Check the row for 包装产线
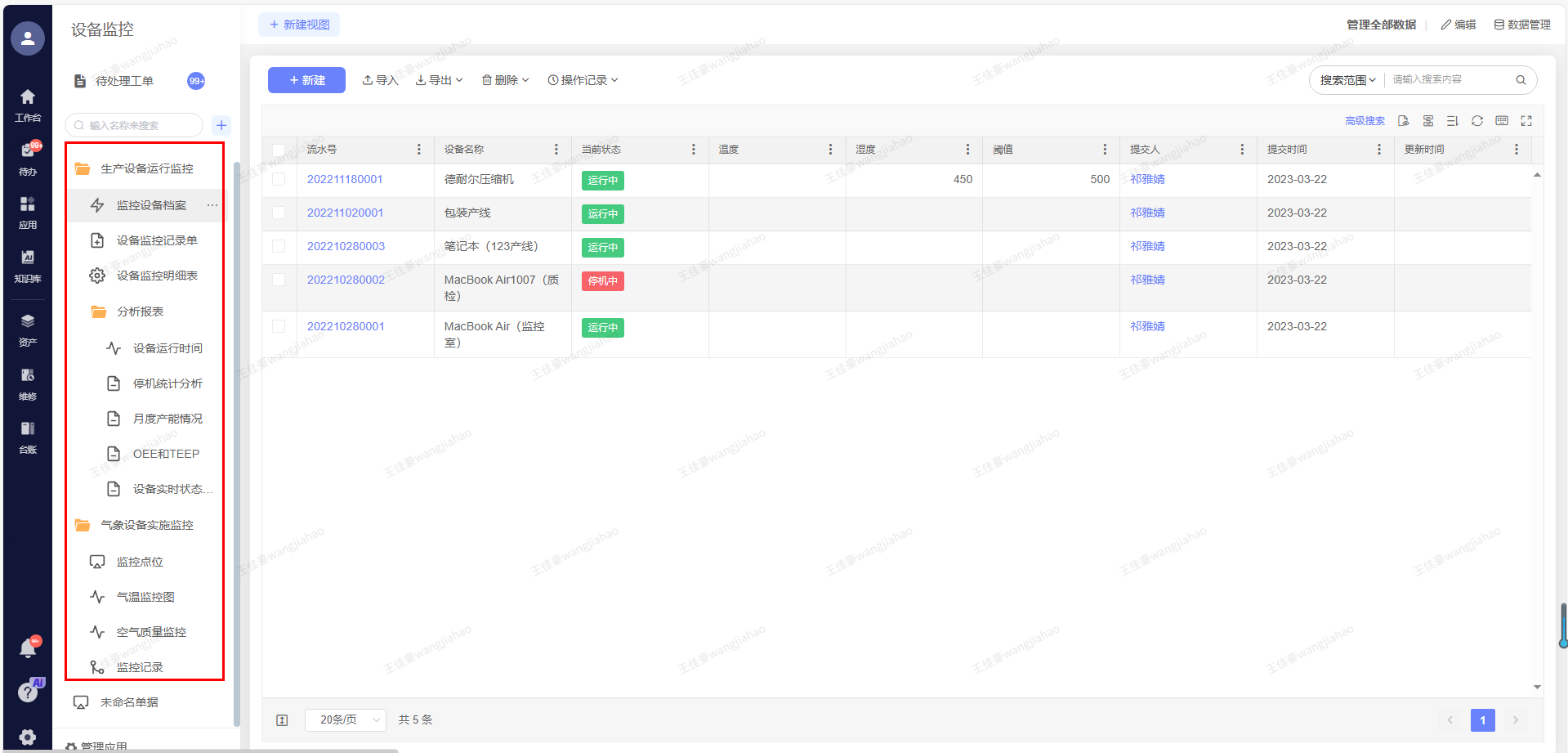 [279, 213]
